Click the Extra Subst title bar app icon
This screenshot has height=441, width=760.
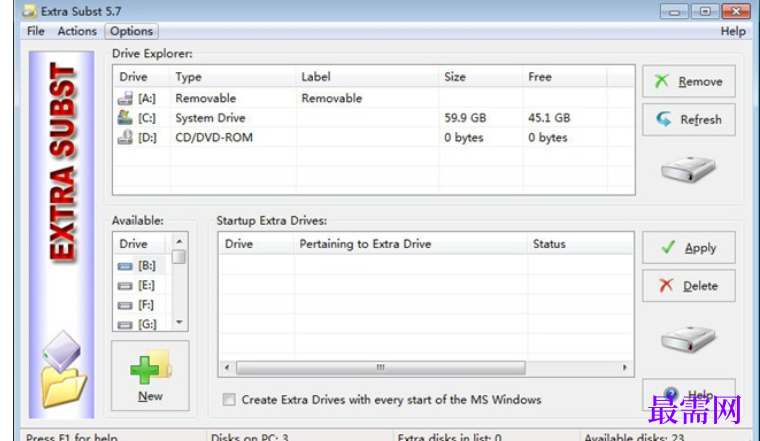30,11
